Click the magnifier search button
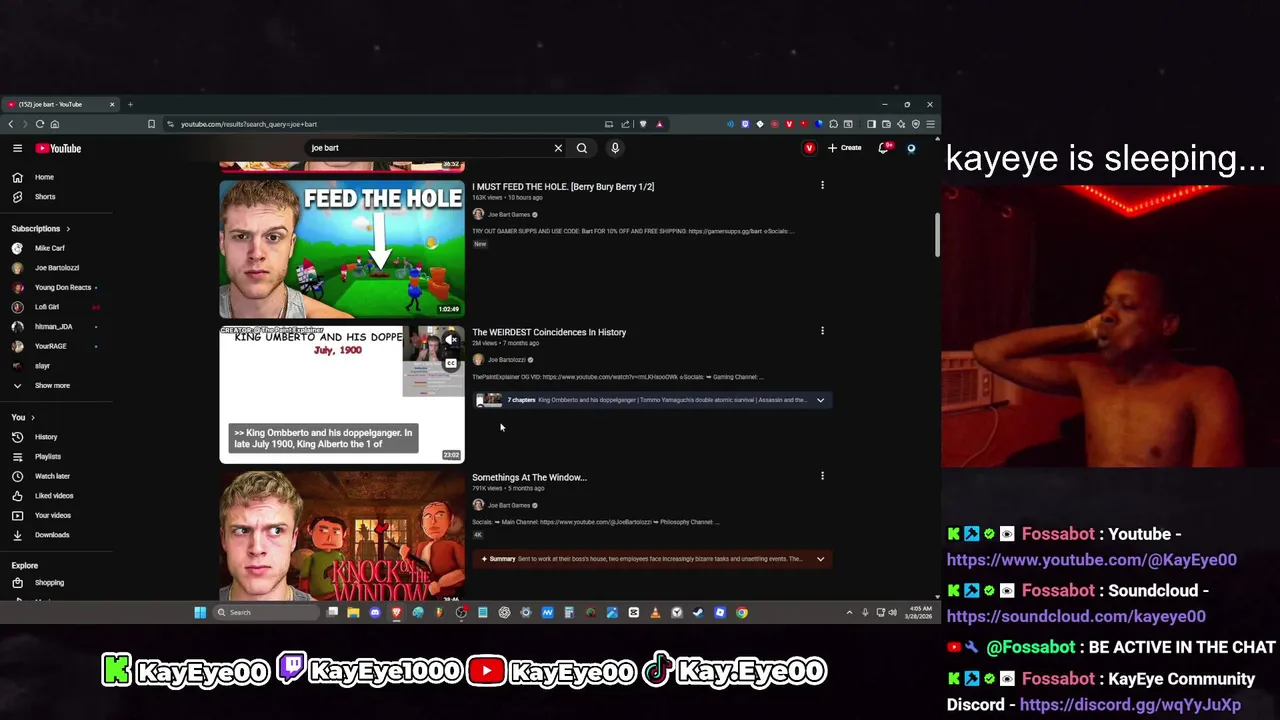1280x720 pixels. [x=582, y=148]
